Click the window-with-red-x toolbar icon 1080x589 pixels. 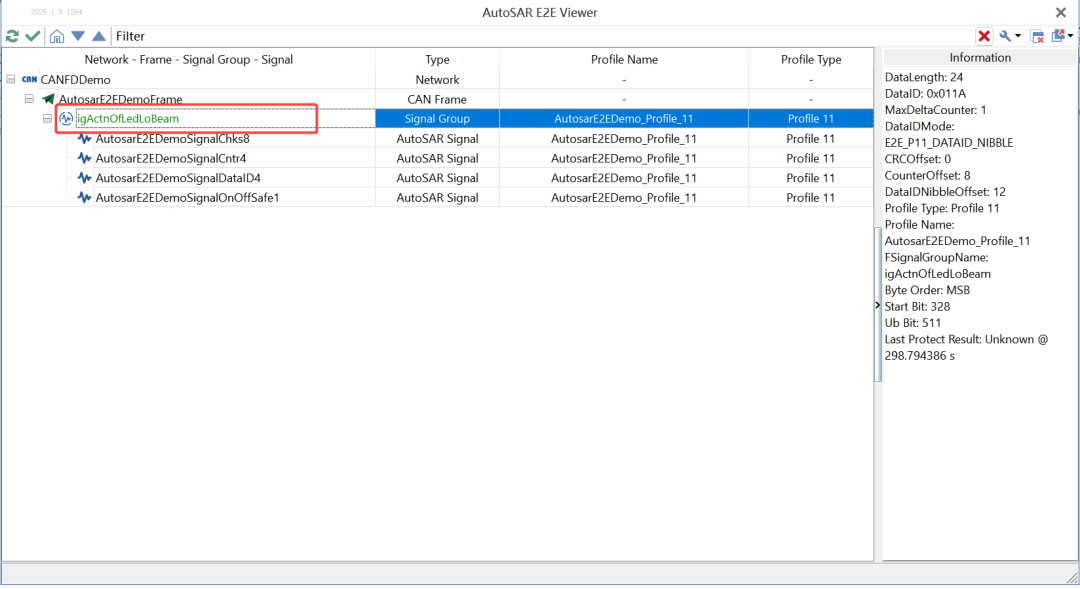pyautogui.click(x=1037, y=37)
